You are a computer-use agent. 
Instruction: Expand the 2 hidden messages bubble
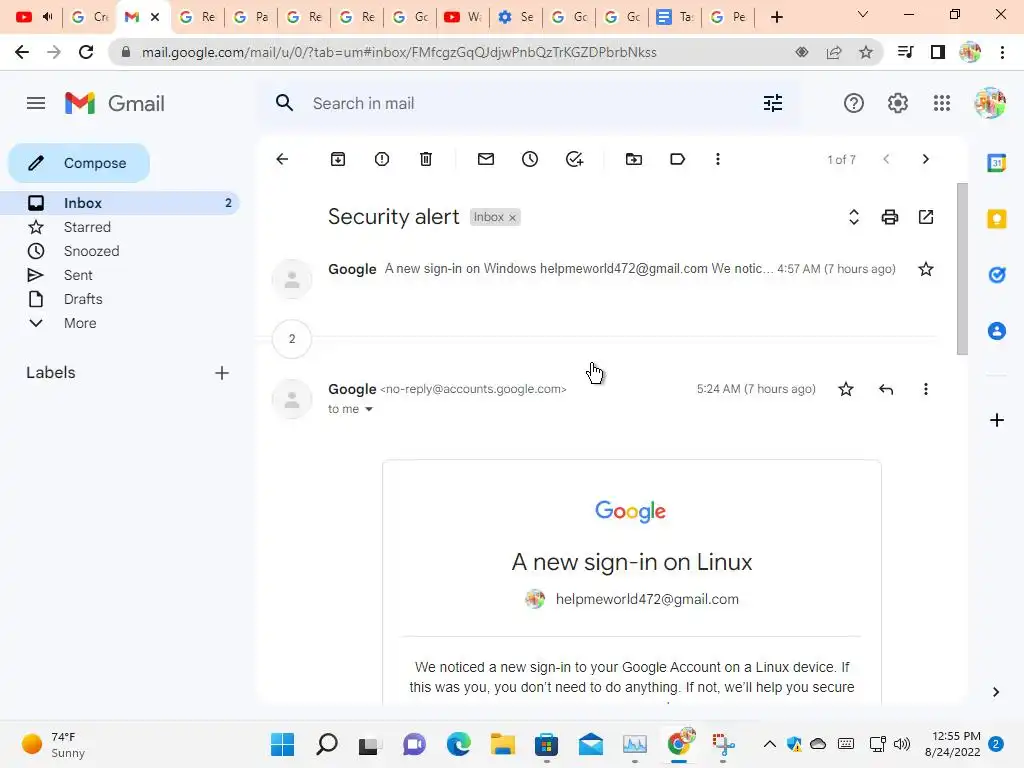tap(292, 339)
